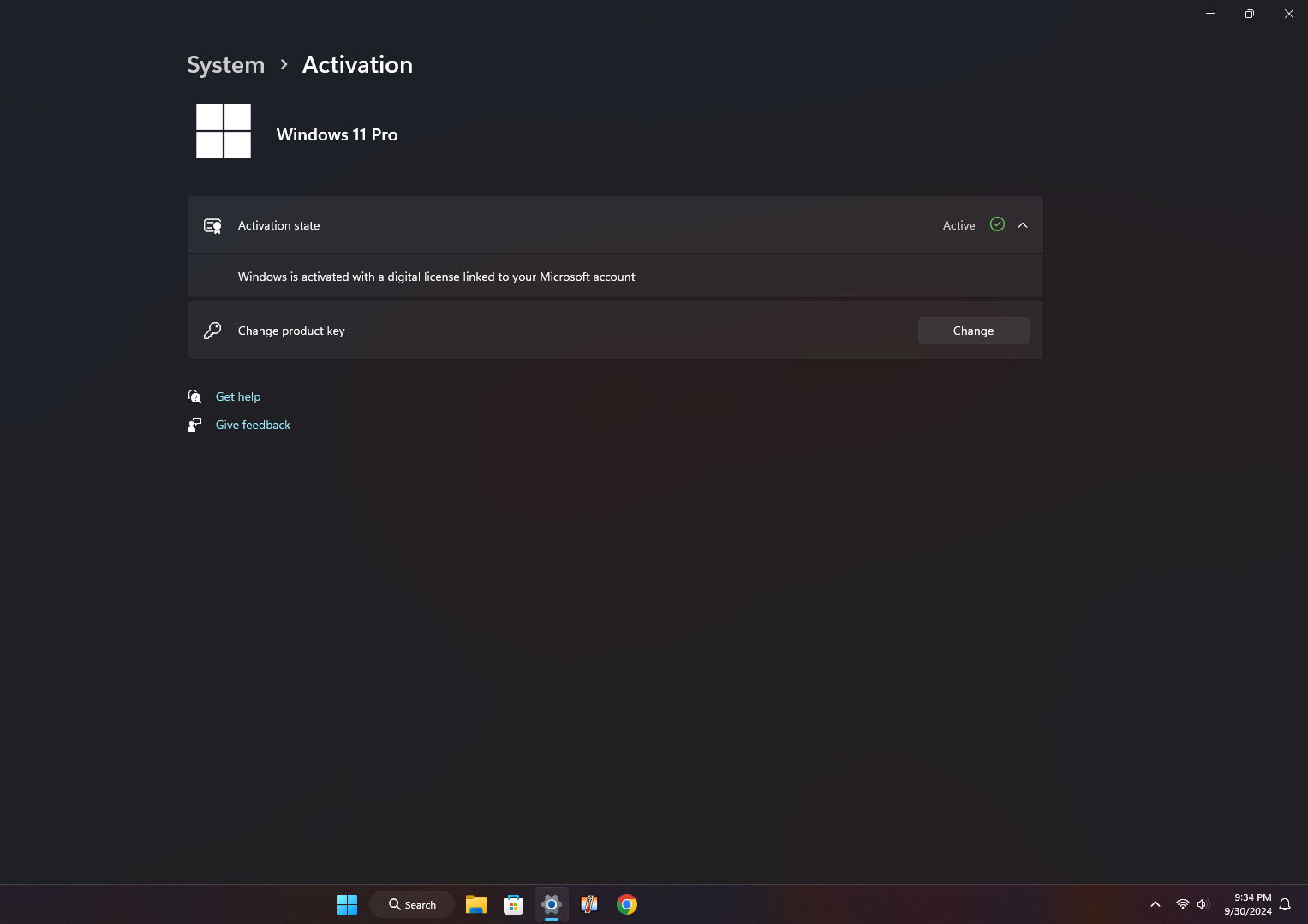The width and height of the screenshot is (1308, 924).
Task: Click the Change product key button
Action: click(x=973, y=331)
